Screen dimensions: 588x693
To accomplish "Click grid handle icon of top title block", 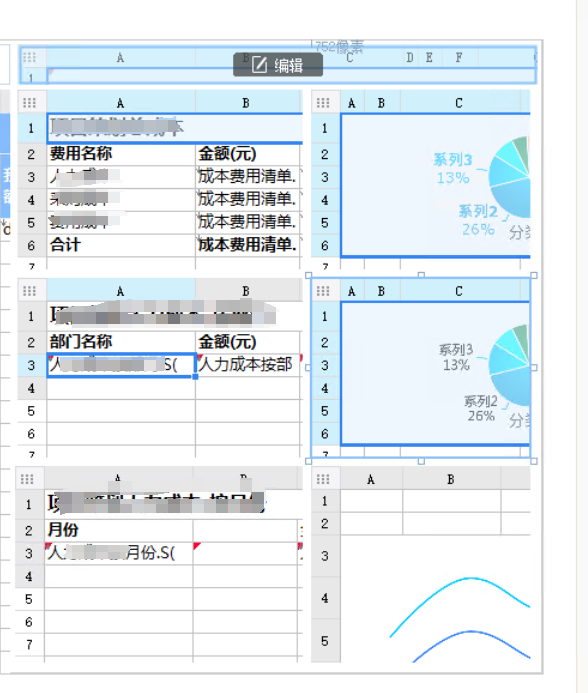I will coord(29,57).
